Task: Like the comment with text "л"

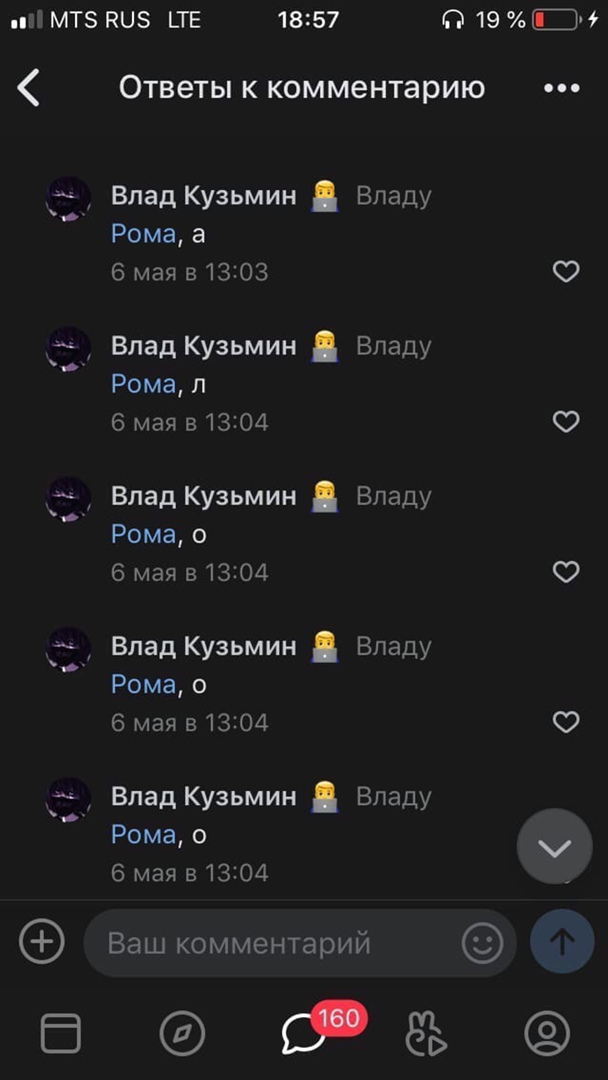Action: (x=566, y=421)
